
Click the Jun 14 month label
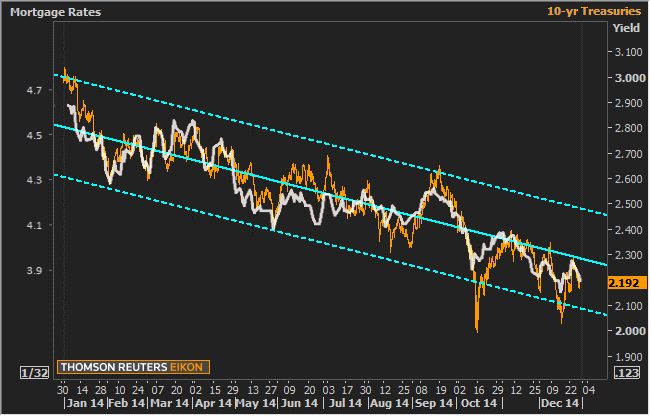[x=300, y=404]
